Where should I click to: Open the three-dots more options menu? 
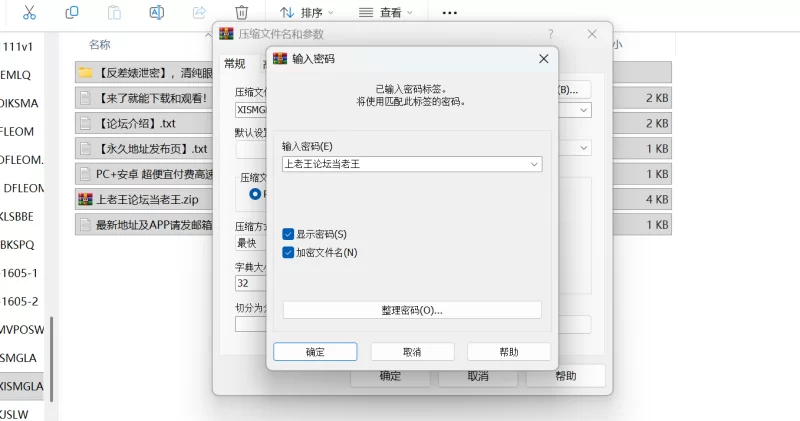tap(449, 13)
